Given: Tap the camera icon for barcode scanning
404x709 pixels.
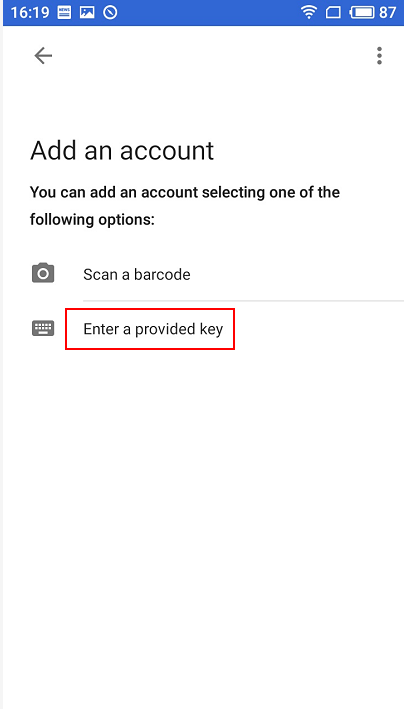Looking at the screenshot, I should pyautogui.click(x=43, y=274).
